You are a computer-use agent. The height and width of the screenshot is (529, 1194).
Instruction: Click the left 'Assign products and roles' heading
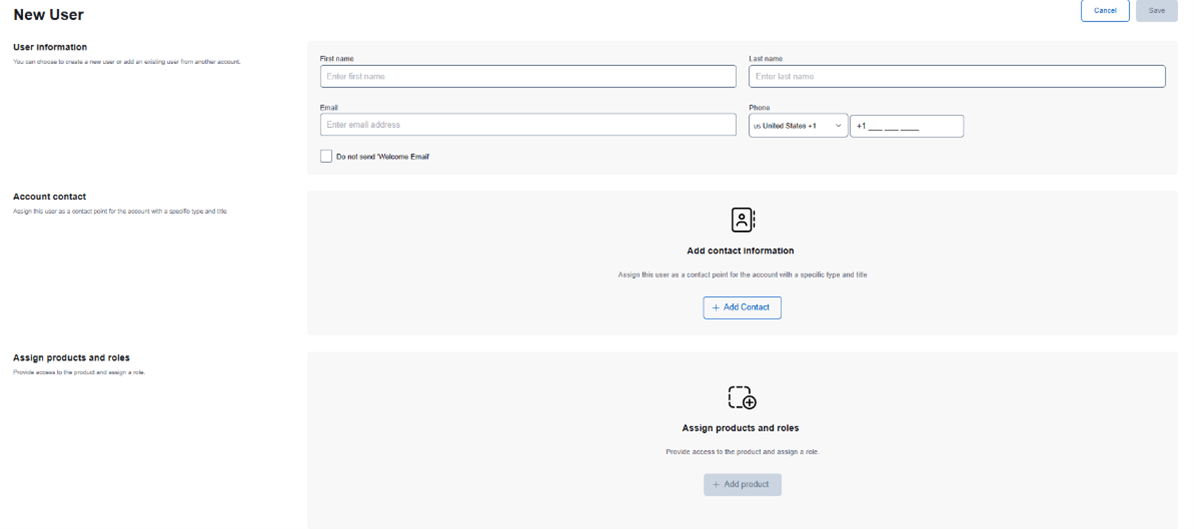(x=71, y=358)
